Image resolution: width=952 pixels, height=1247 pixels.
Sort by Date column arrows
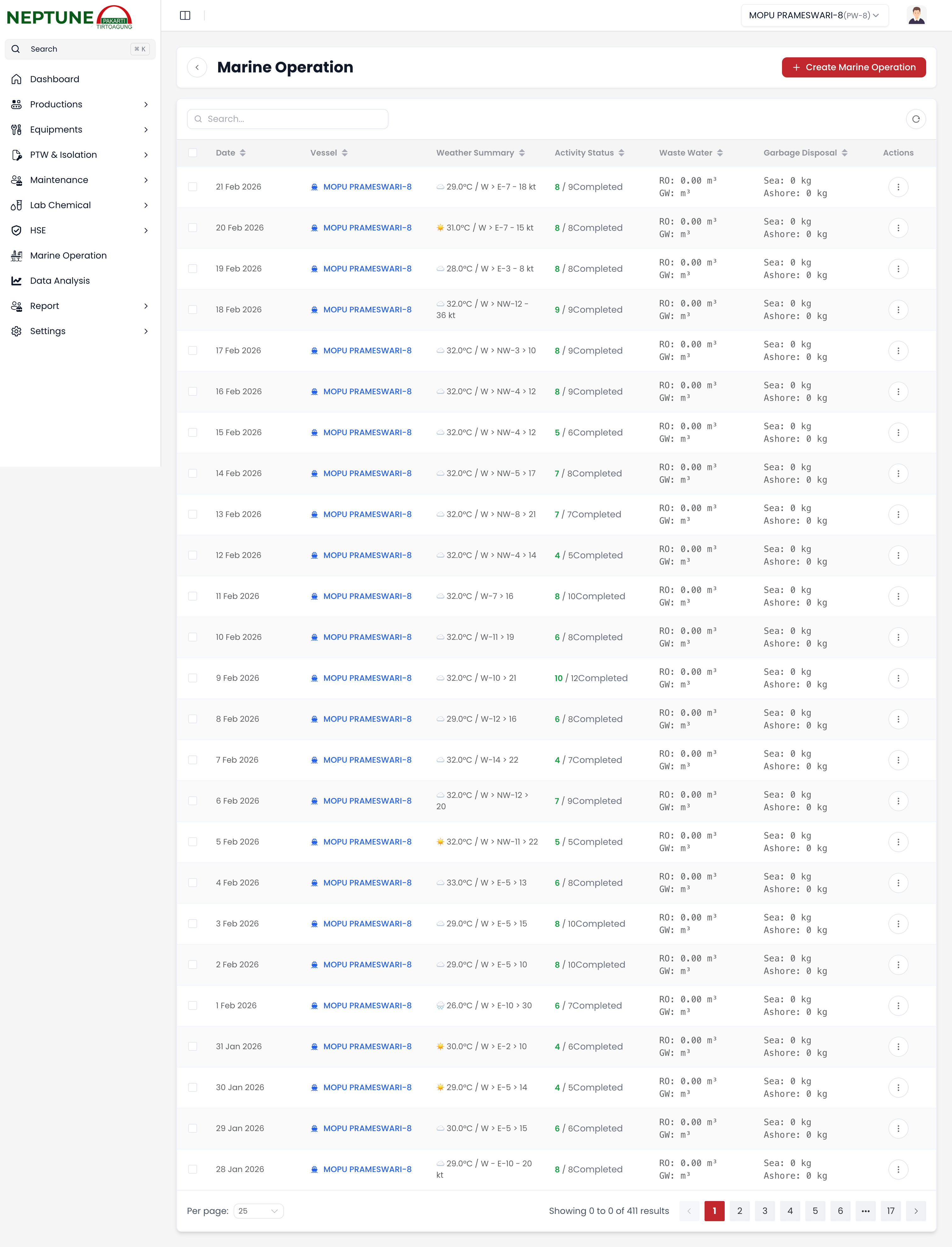(x=242, y=153)
